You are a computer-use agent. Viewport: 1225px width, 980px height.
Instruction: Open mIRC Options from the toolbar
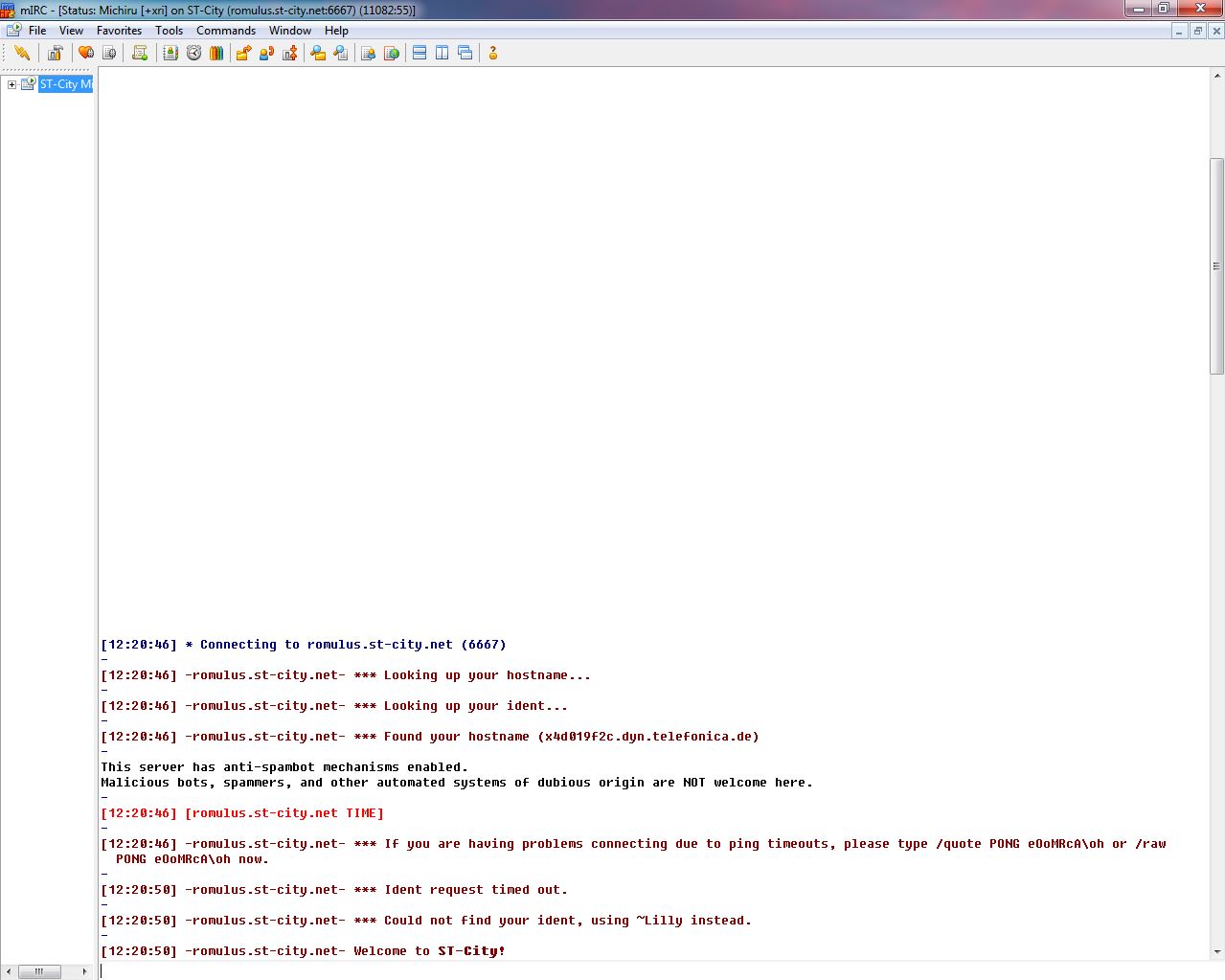56,53
